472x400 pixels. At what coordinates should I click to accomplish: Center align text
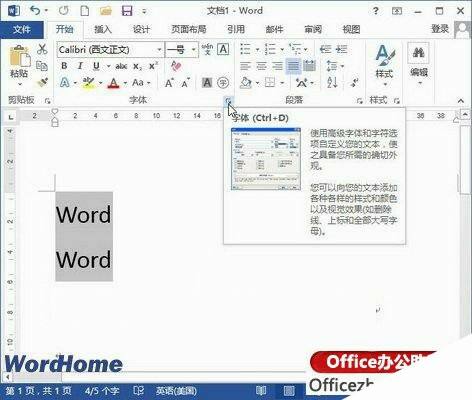coord(261,66)
